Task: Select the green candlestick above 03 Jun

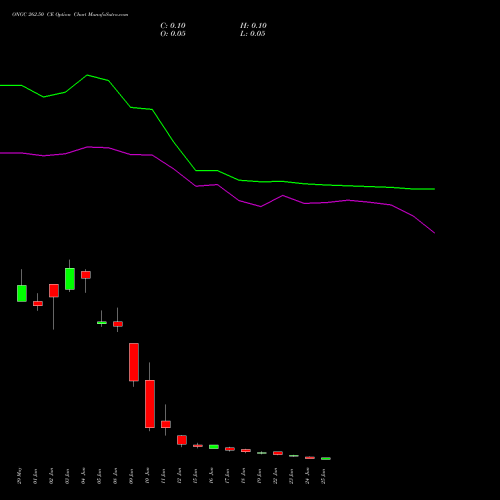Action: pos(70,279)
